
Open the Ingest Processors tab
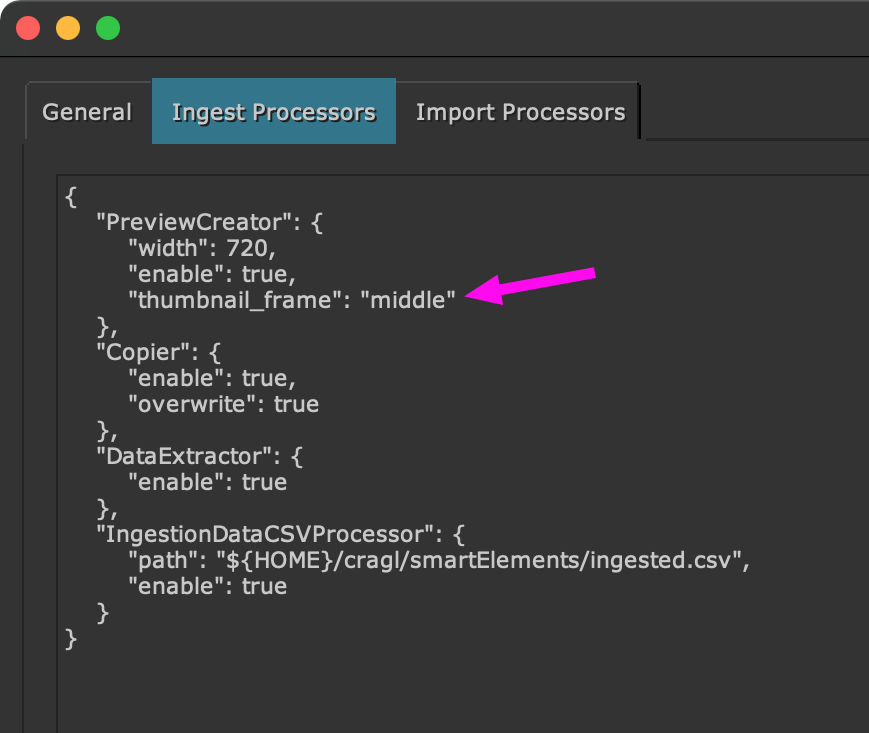tap(273, 112)
